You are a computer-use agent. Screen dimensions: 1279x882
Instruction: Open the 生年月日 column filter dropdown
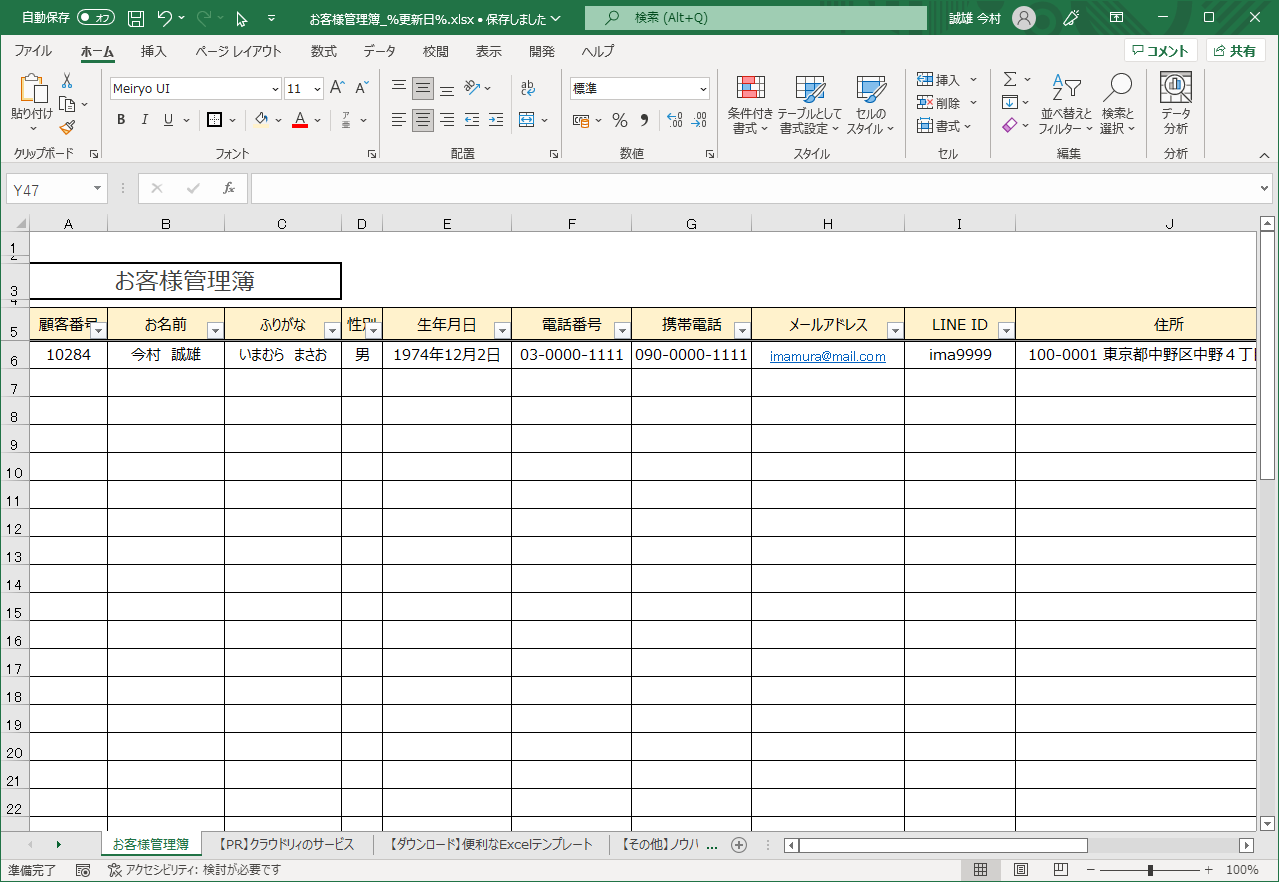(x=501, y=330)
